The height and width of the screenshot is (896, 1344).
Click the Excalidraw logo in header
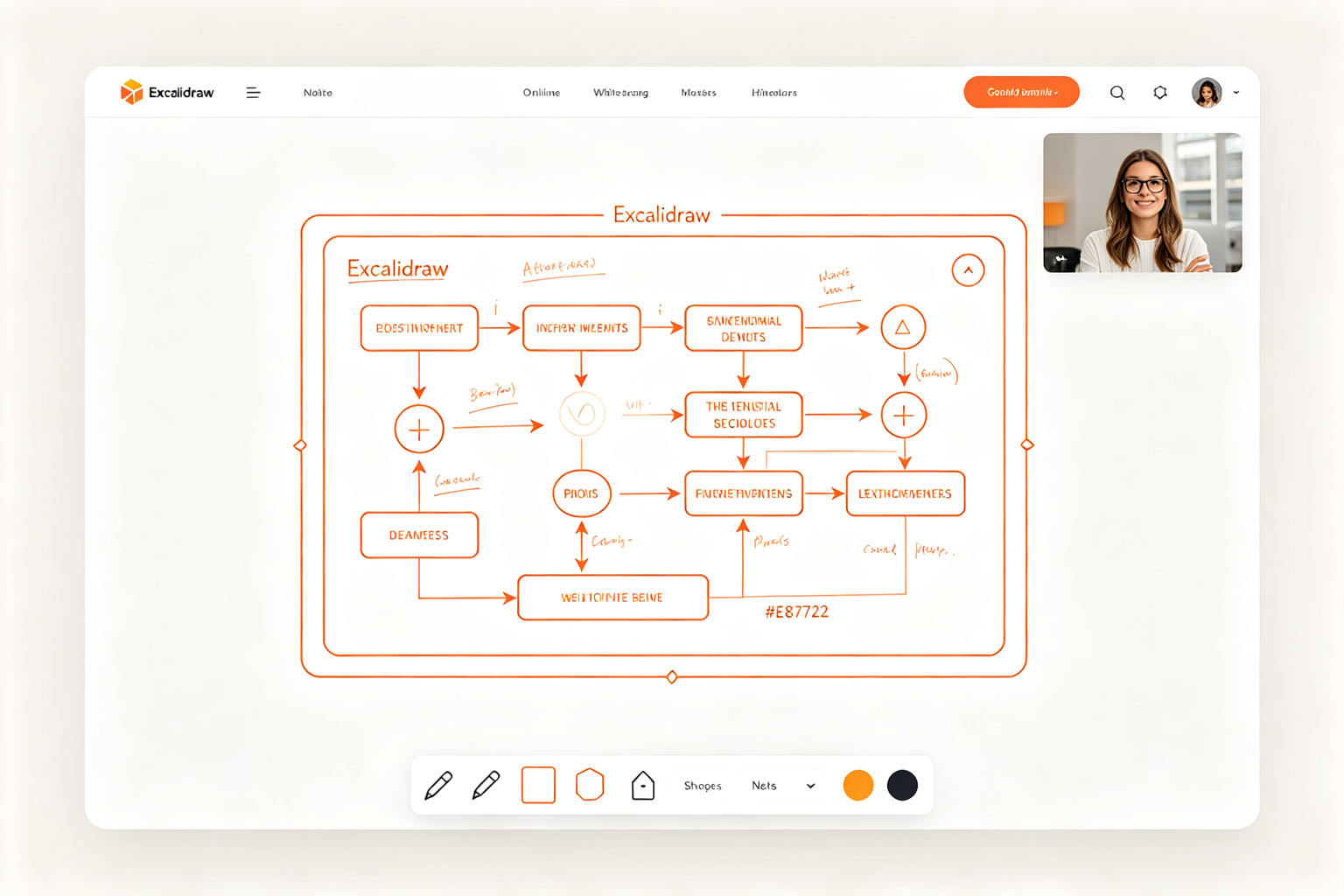pyautogui.click(x=167, y=92)
